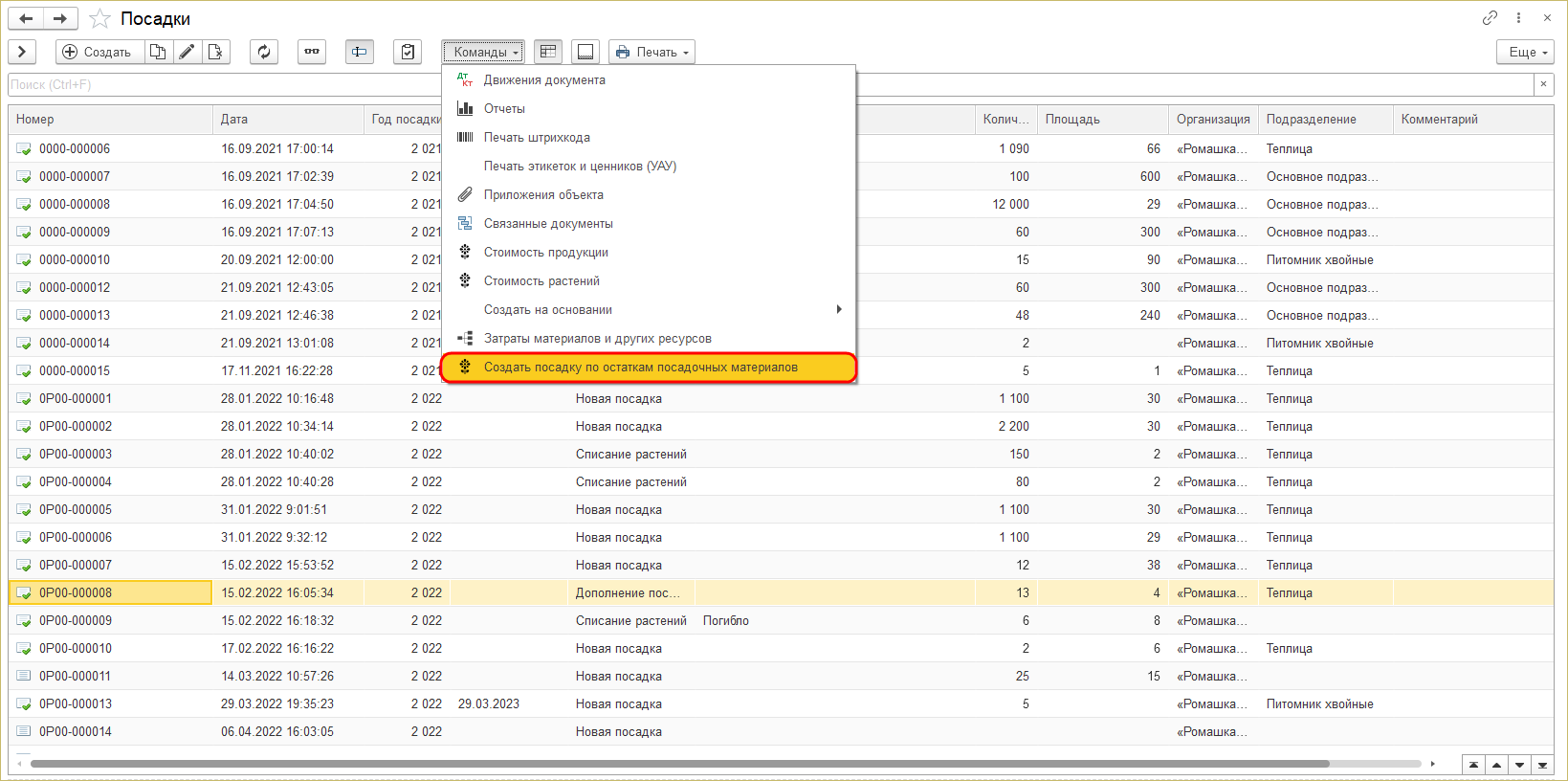The width and height of the screenshot is (1568, 781).
Task: Toggle the table view mode button
Action: (548, 52)
